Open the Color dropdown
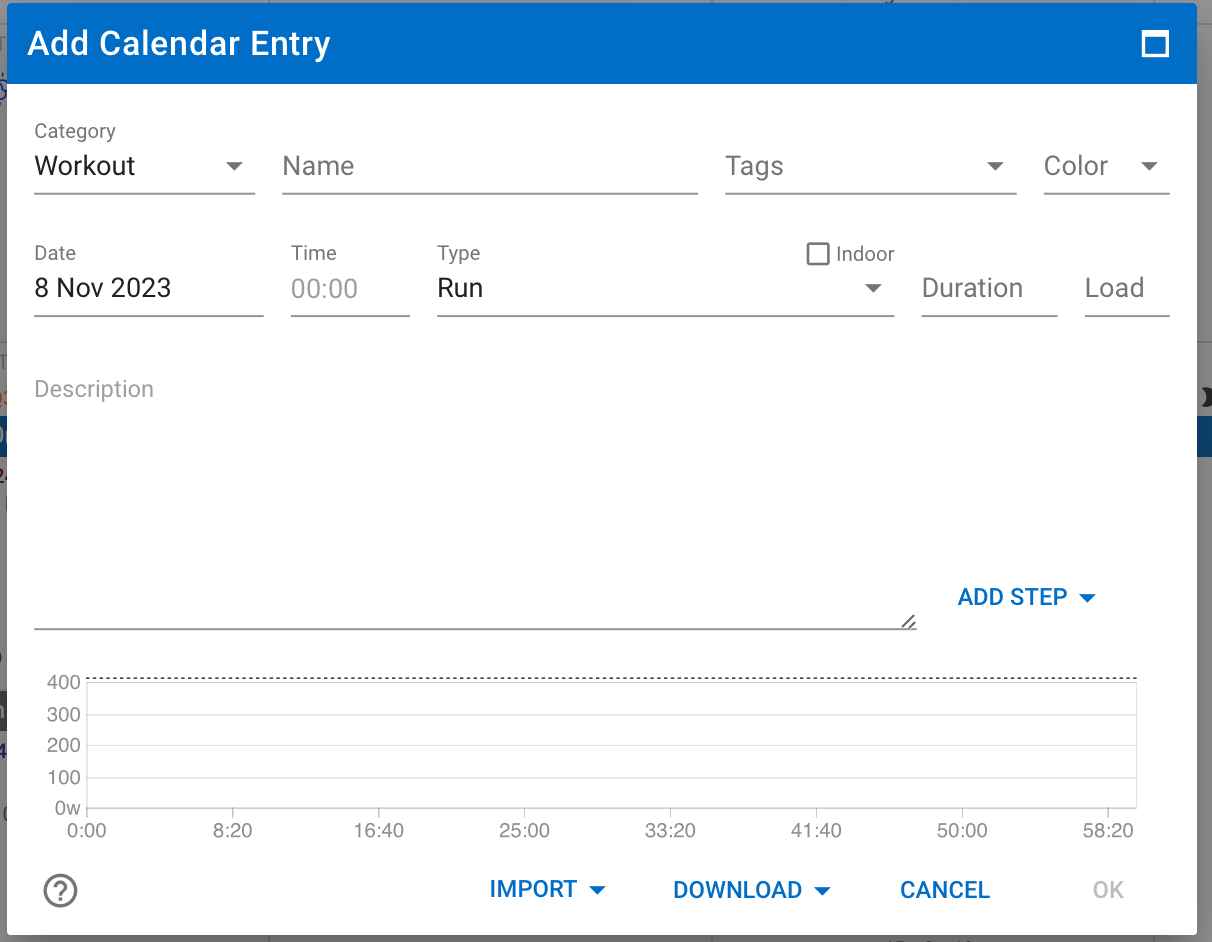This screenshot has height=942, width=1212. pos(1106,166)
